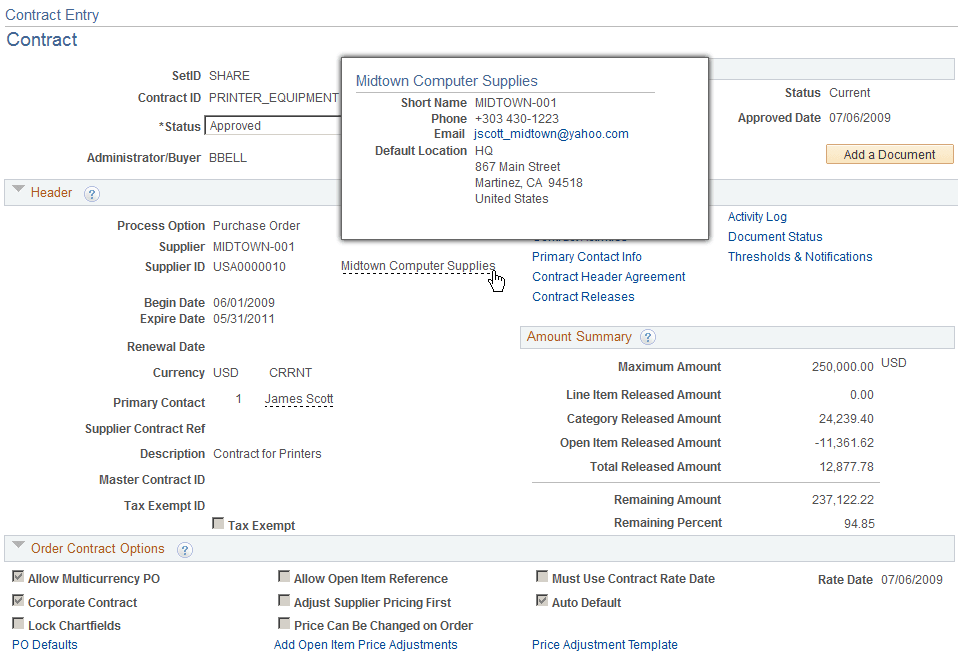Enable Allow Open Item Reference

coord(284,578)
